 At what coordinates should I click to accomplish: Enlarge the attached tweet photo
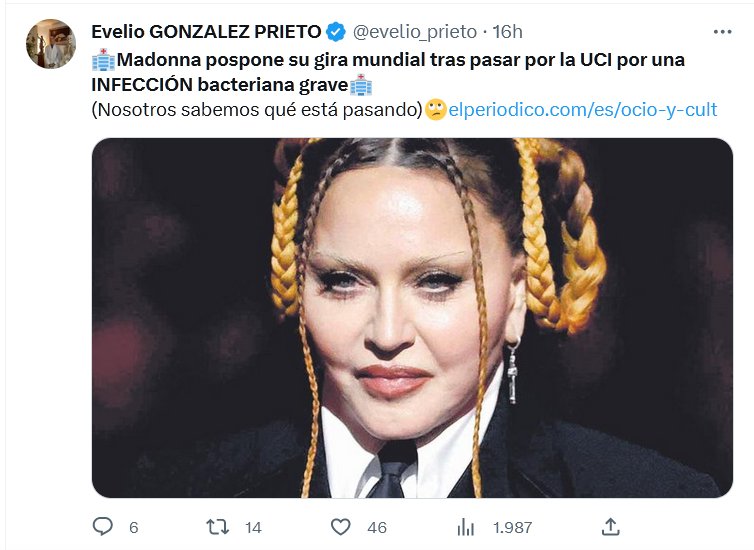click(412, 316)
